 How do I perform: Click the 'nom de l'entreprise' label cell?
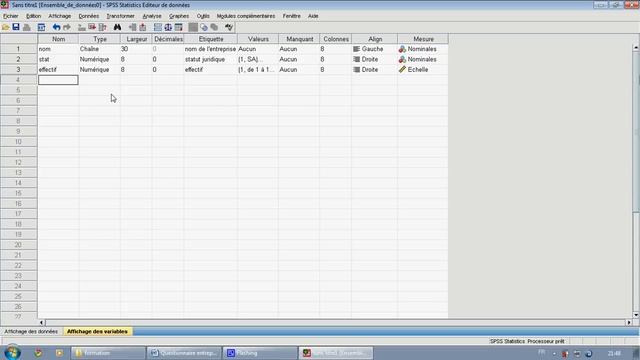[211, 49]
